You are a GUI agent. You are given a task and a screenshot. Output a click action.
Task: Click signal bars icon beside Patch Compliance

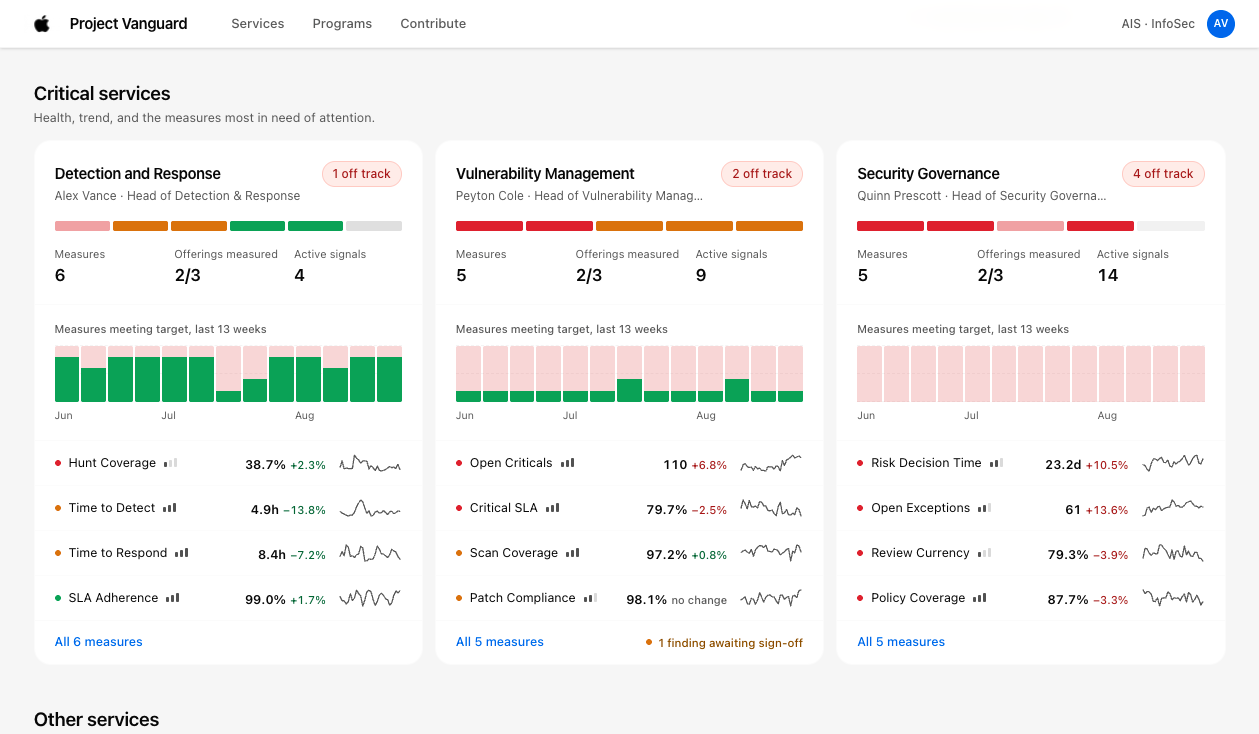(591, 598)
